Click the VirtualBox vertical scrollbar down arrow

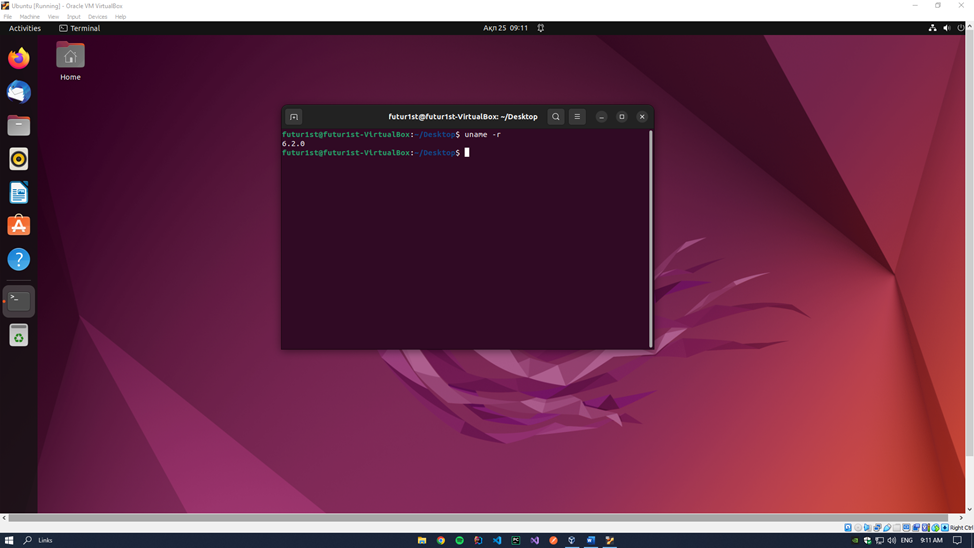pyautogui.click(x=970, y=509)
